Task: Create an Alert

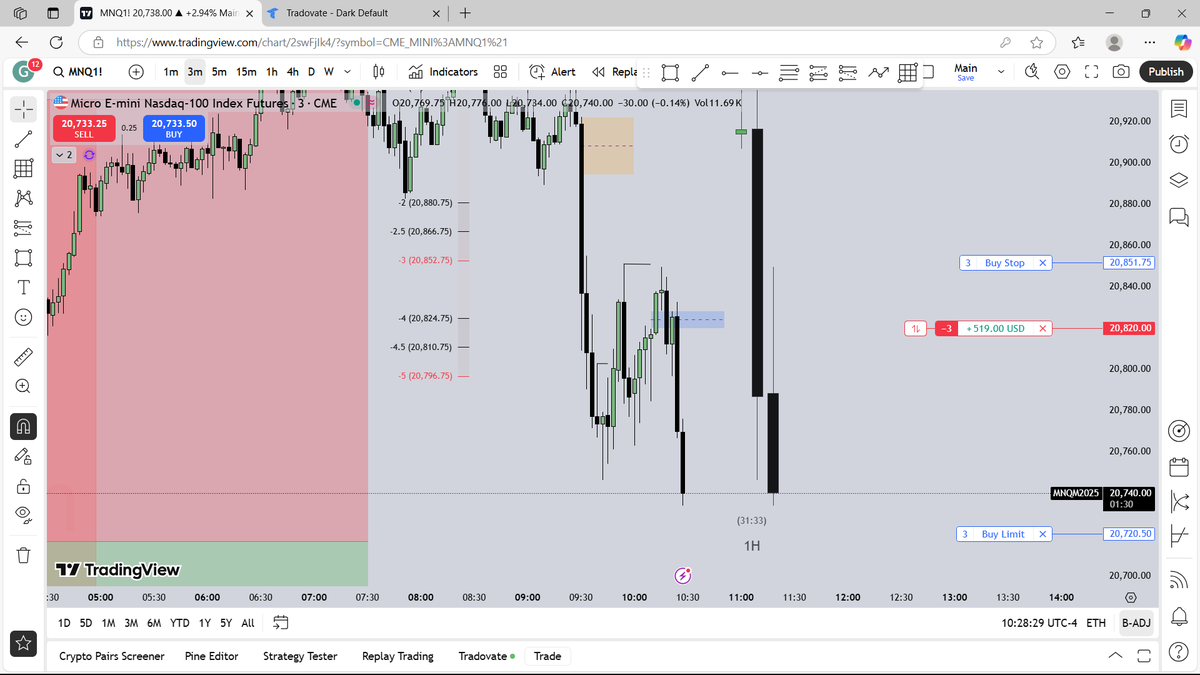Action: [x=552, y=72]
